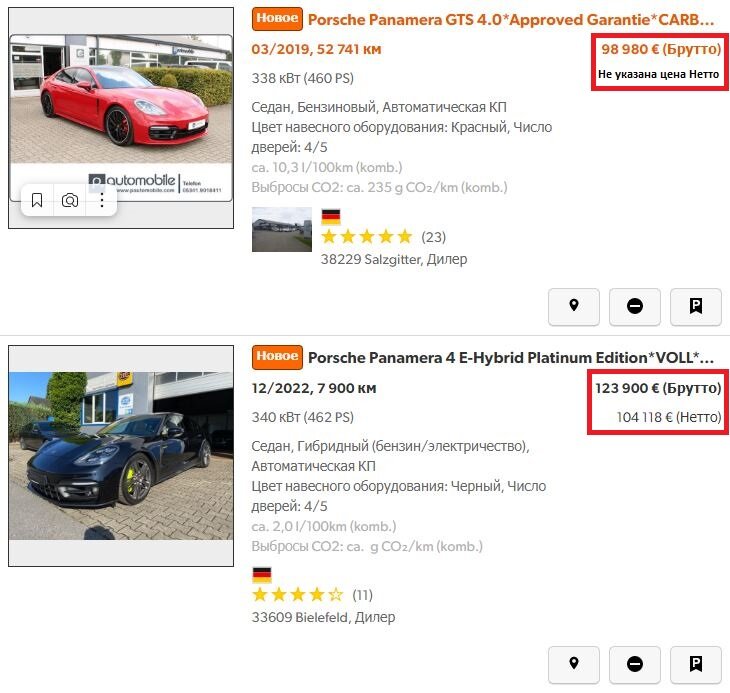
Task: Show map location for the E-Hybrid listing
Action: pos(574,664)
